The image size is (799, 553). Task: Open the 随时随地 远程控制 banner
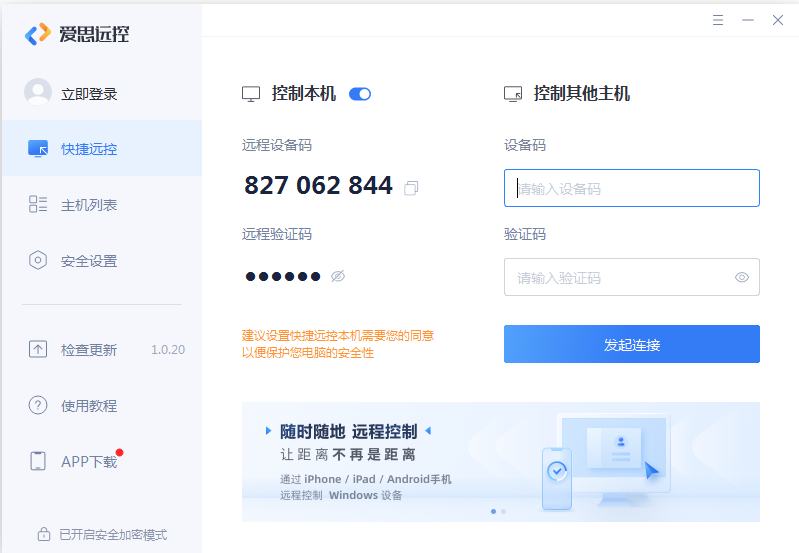coord(501,462)
